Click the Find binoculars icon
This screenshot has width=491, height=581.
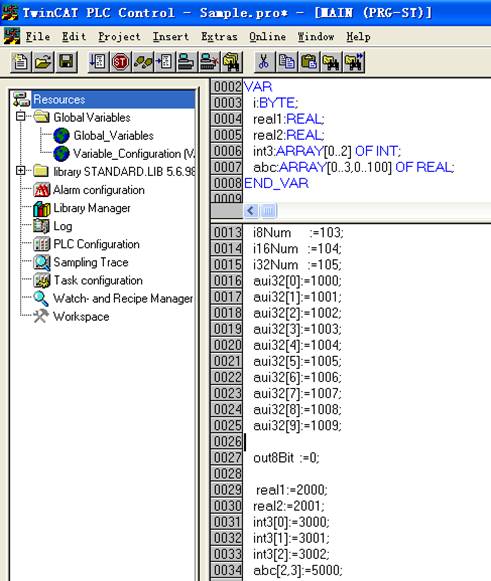click(331, 62)
